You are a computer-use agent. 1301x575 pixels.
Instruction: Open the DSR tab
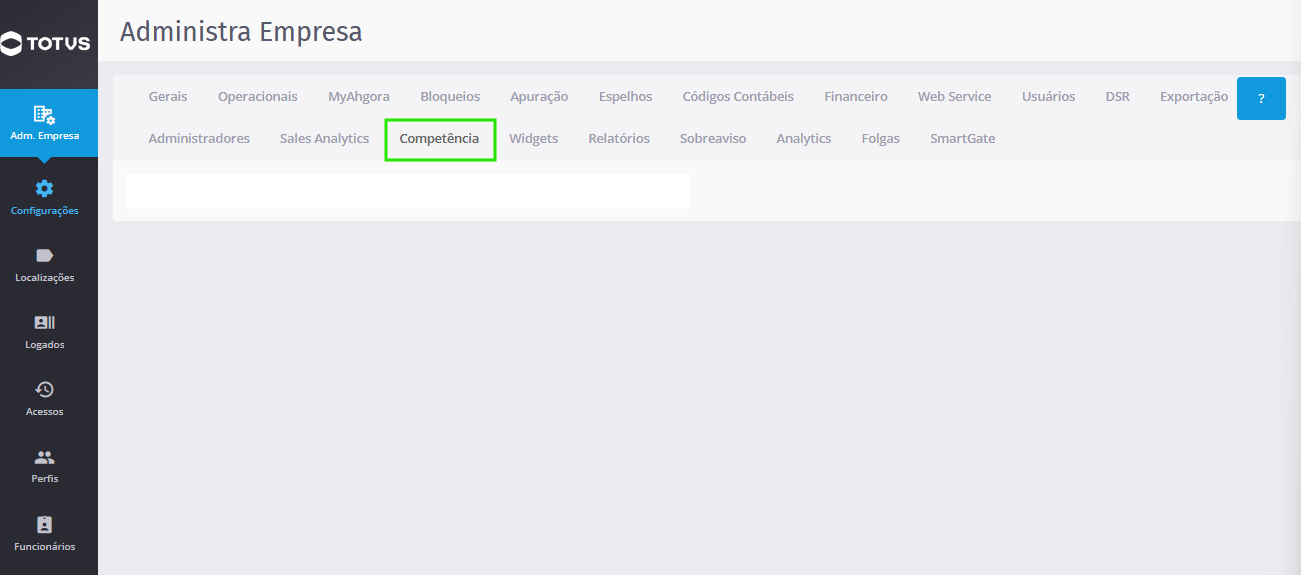pos(1118,96)
